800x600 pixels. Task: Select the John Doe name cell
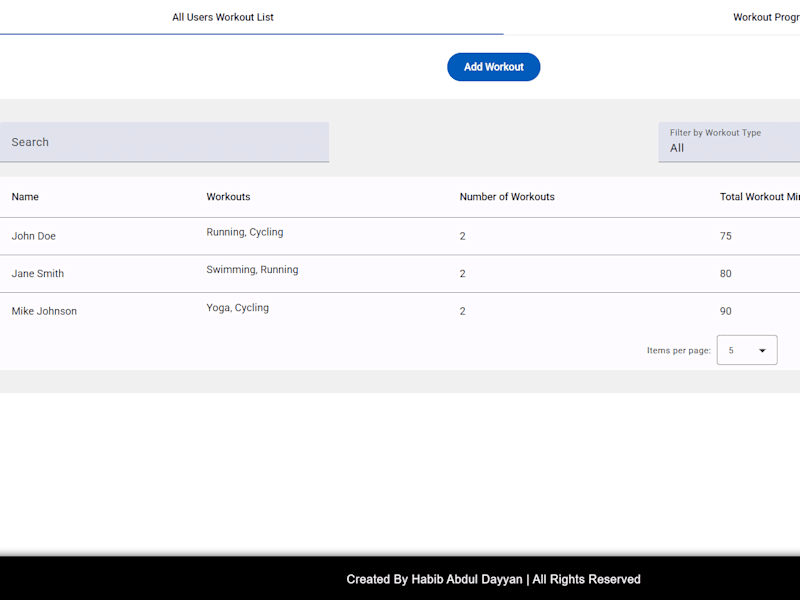pyautogui.click(x=34, y=236)
